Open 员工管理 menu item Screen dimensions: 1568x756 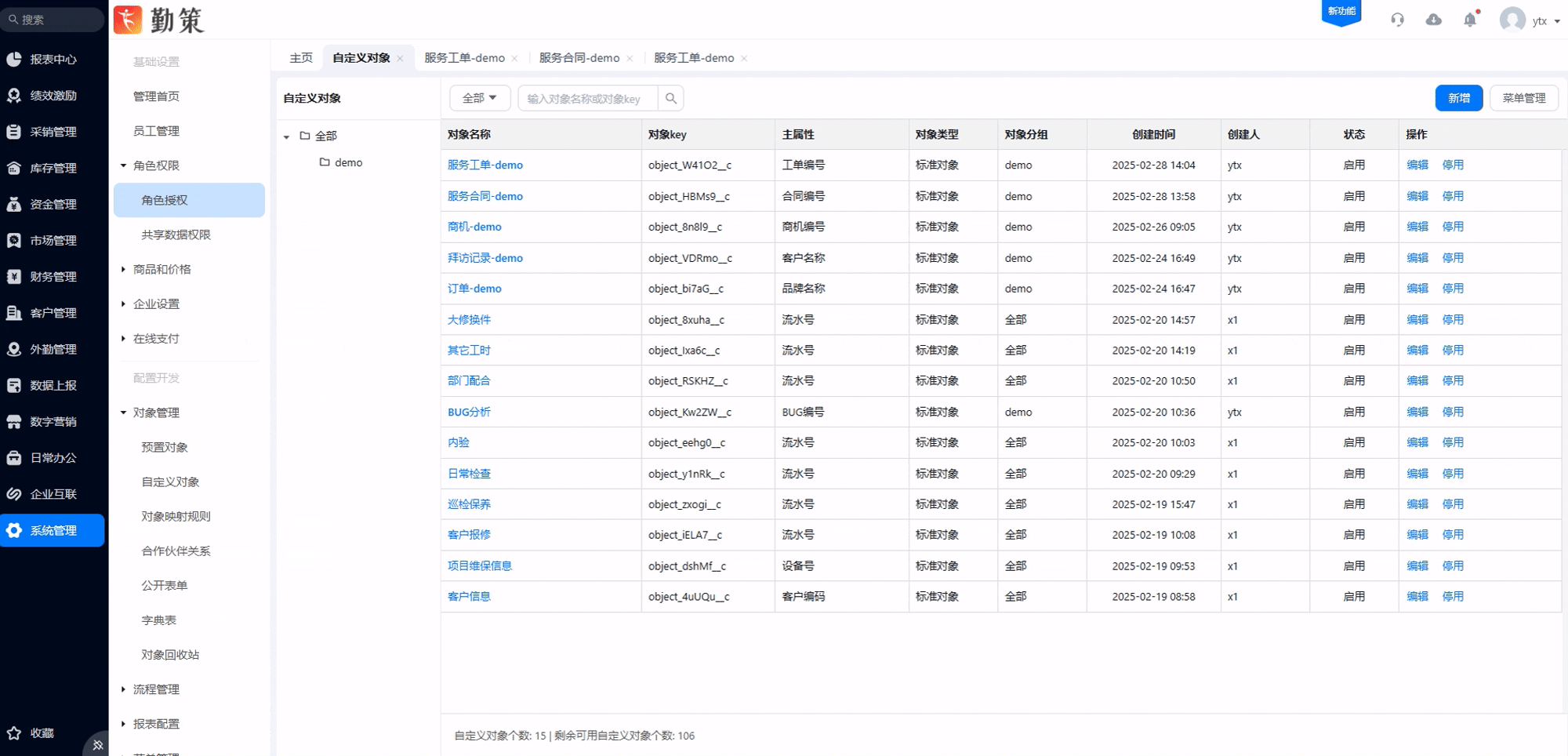pyautogui.click(x=156, y=131)
